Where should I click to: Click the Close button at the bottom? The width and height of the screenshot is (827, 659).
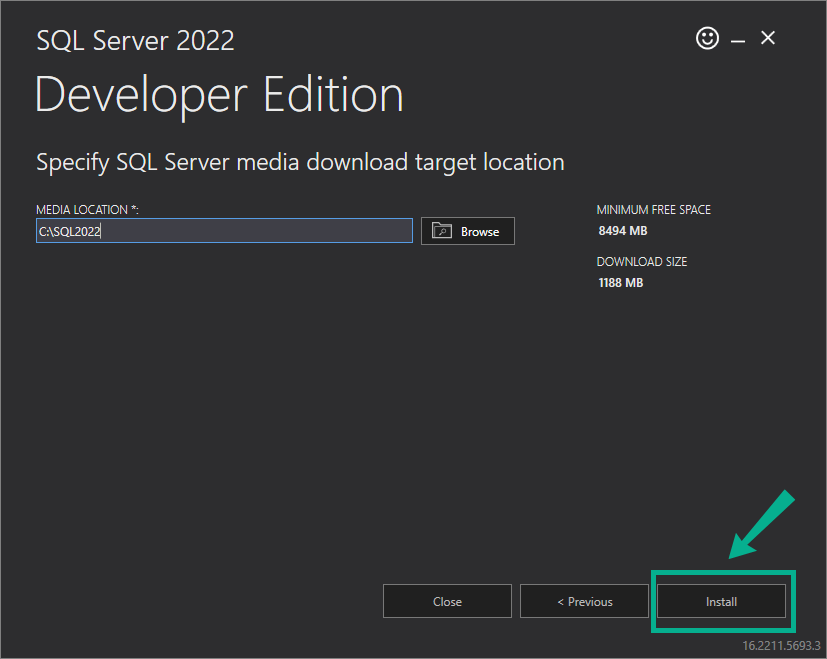click(447, 601)
